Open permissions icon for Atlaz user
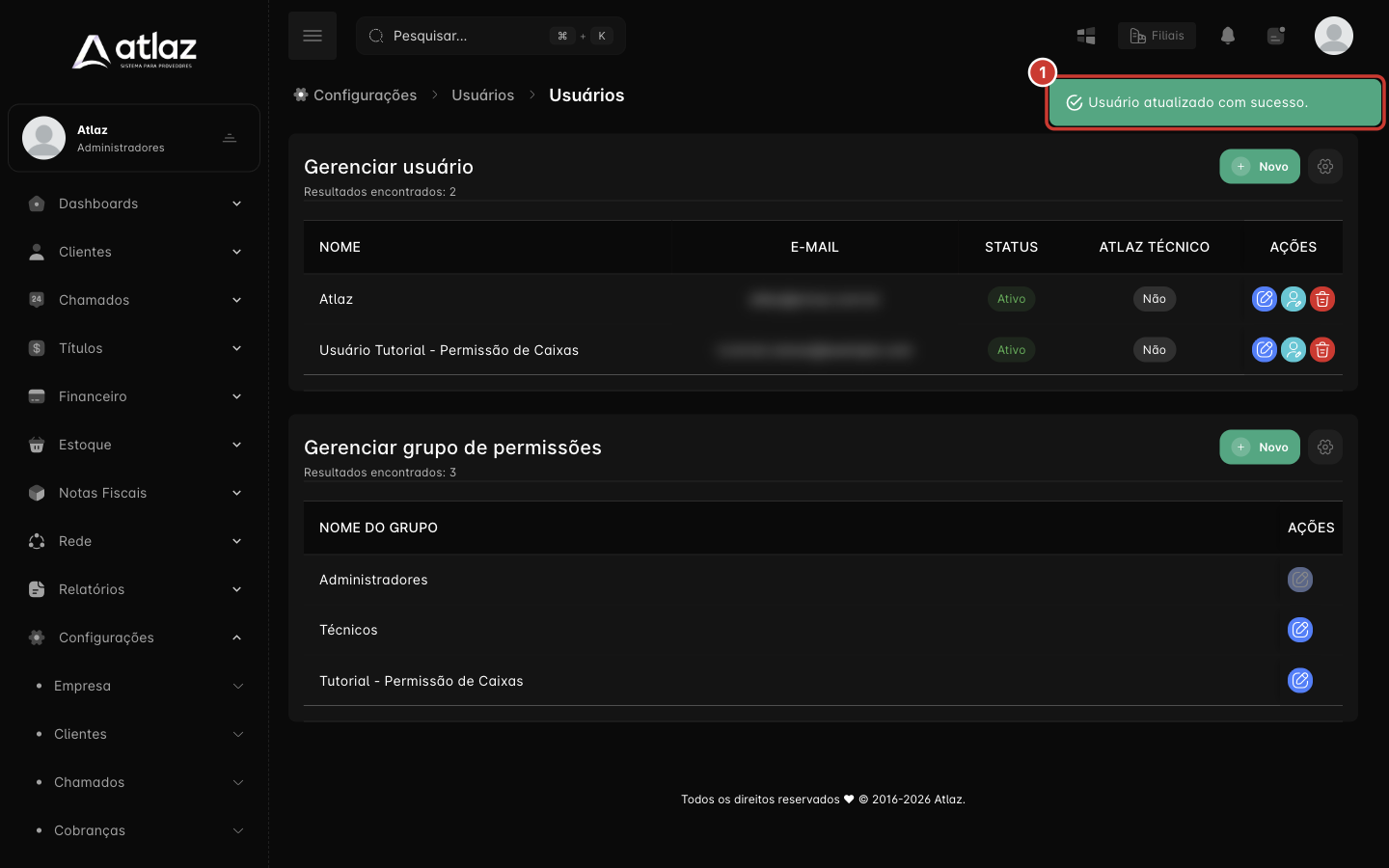 pos(1294,299)
